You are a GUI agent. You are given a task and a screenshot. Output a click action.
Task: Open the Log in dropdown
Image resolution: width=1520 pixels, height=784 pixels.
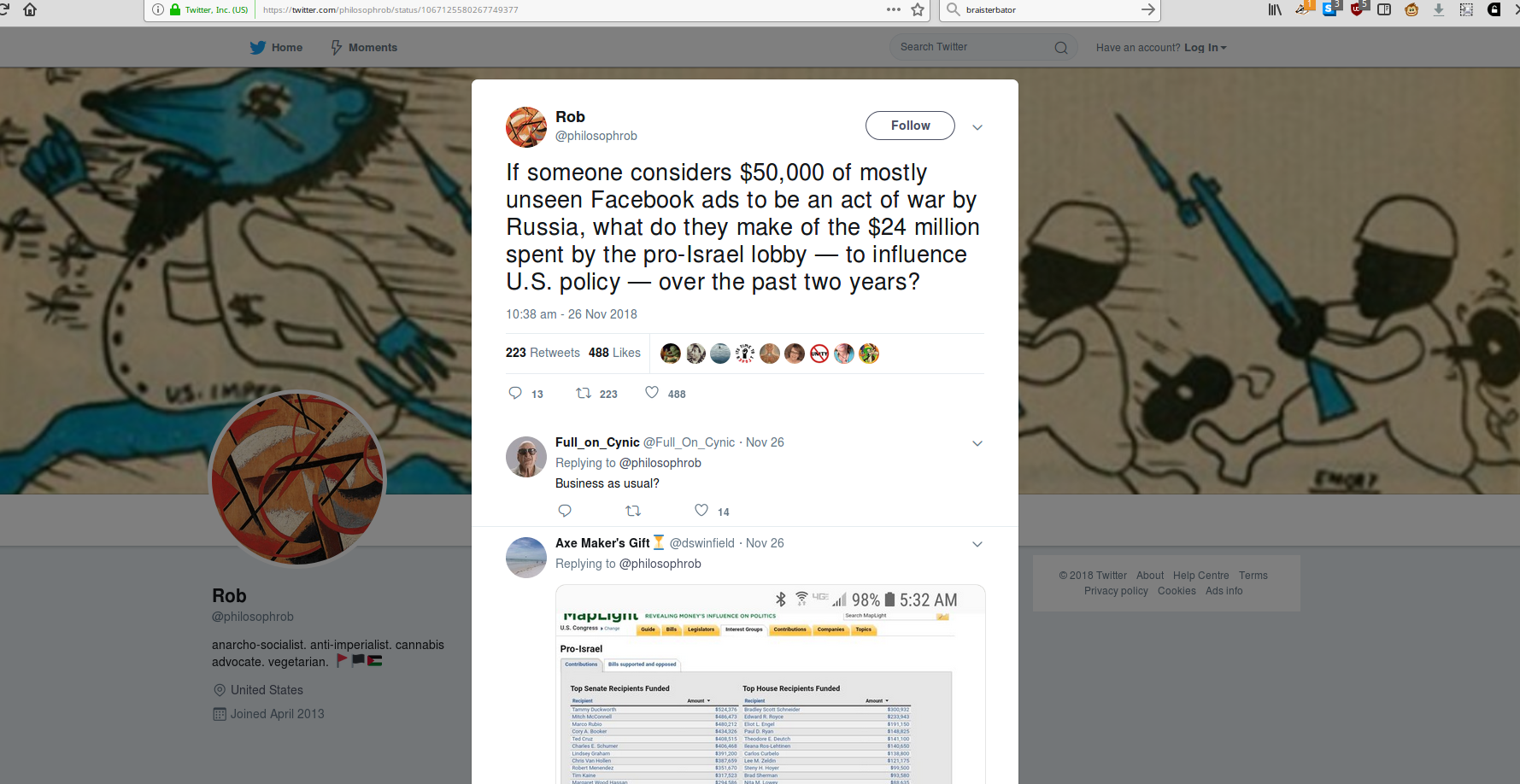point(1205,48)
